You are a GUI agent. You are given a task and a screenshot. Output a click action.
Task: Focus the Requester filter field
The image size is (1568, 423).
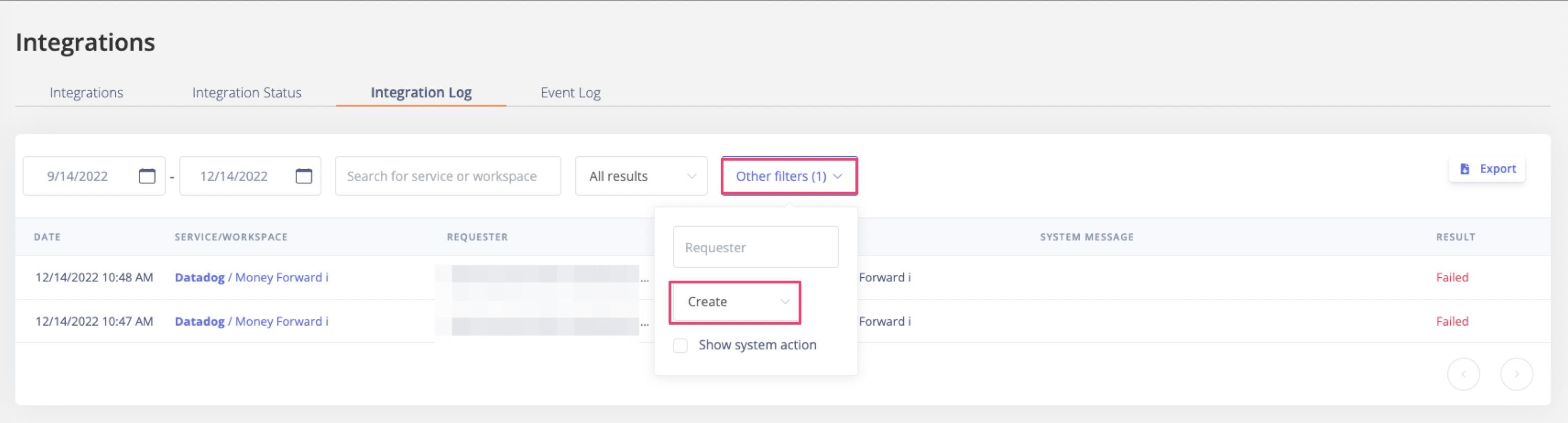coord(755,247)
